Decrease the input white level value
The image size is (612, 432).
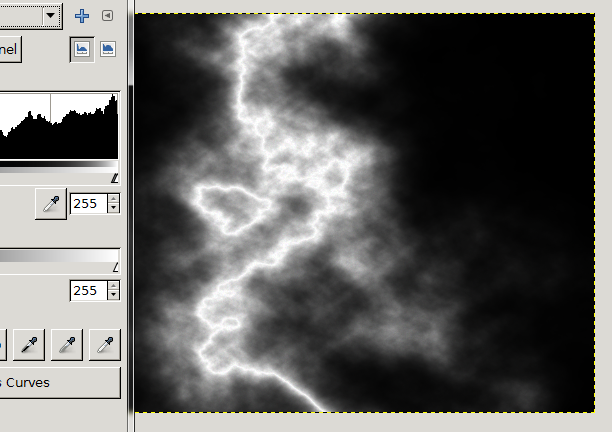point(114,208)
